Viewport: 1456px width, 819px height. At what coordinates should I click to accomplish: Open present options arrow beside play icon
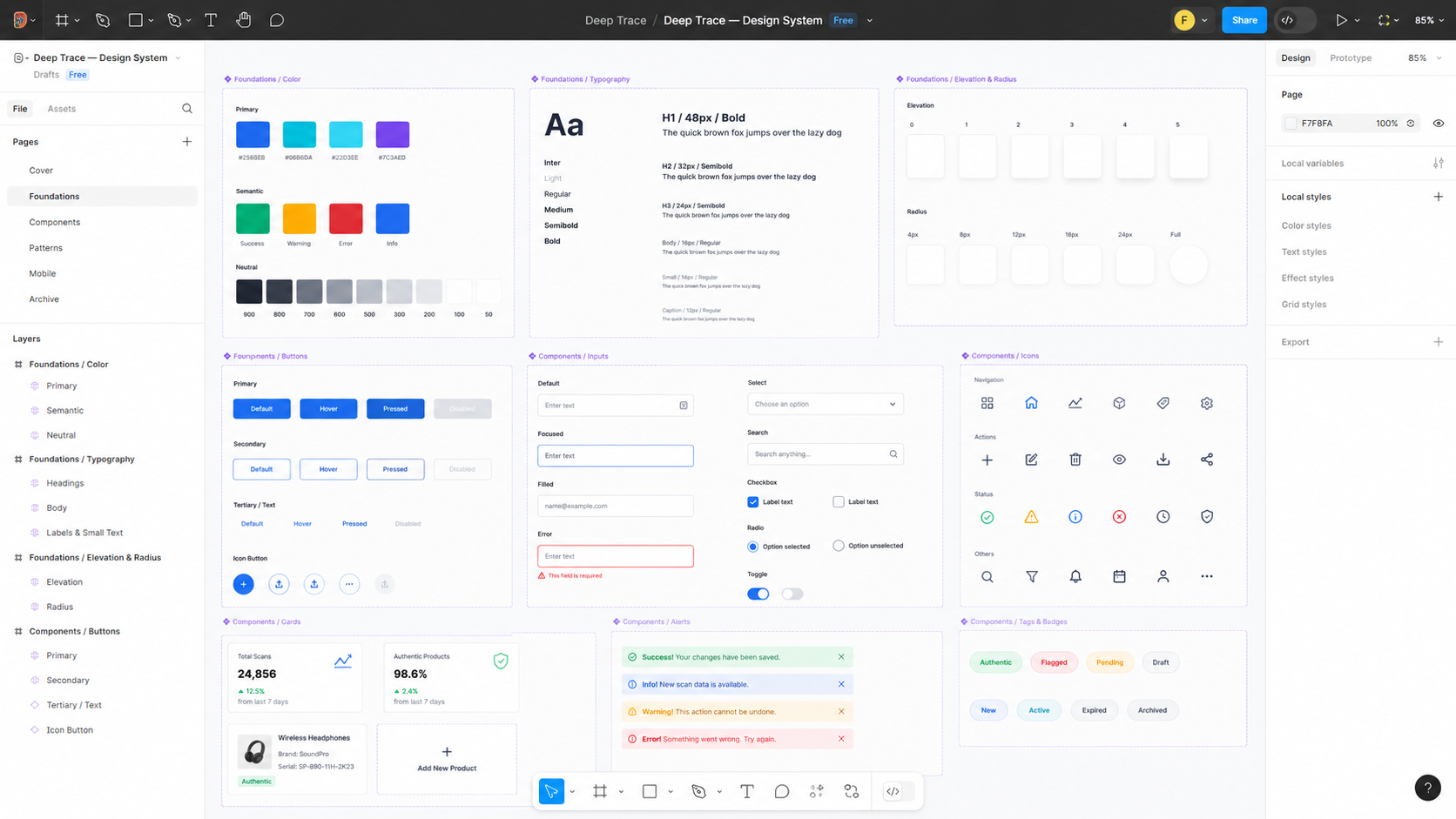[x=1357, y=21]
